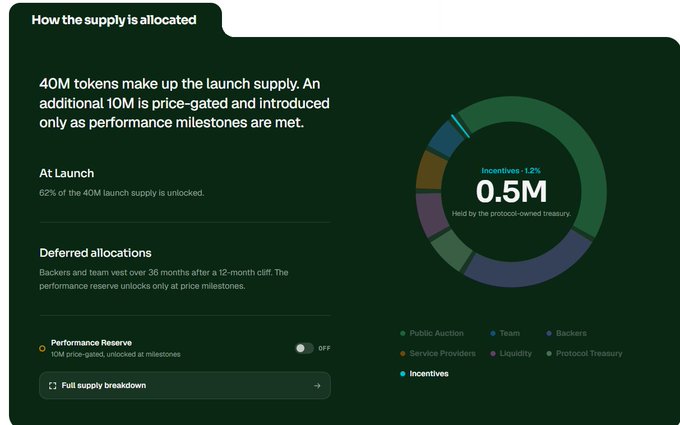
Task: Toggle the Performance Reserve switch on
Action: (304, 348)
